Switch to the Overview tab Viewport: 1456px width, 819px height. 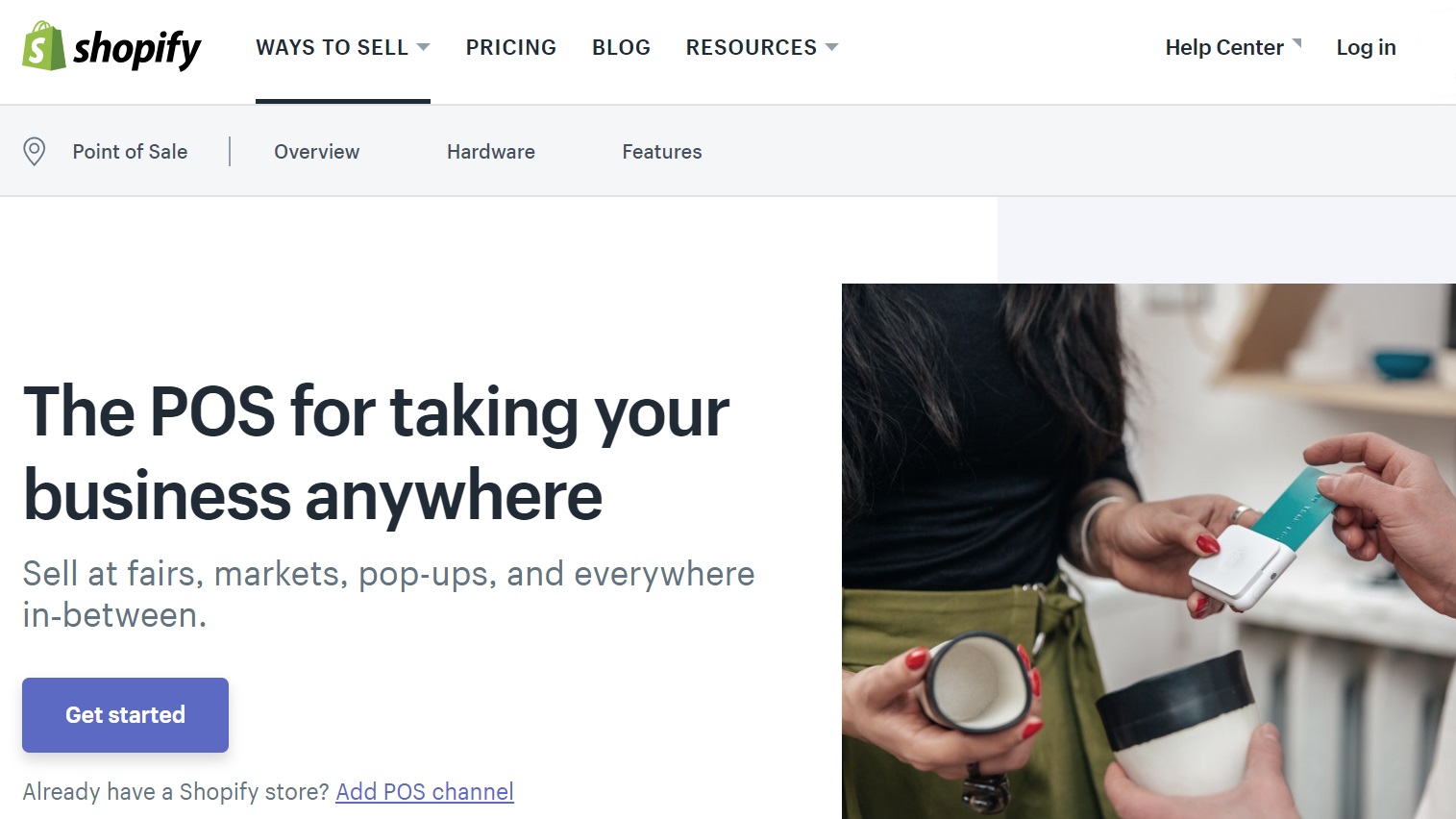(316, 151)
